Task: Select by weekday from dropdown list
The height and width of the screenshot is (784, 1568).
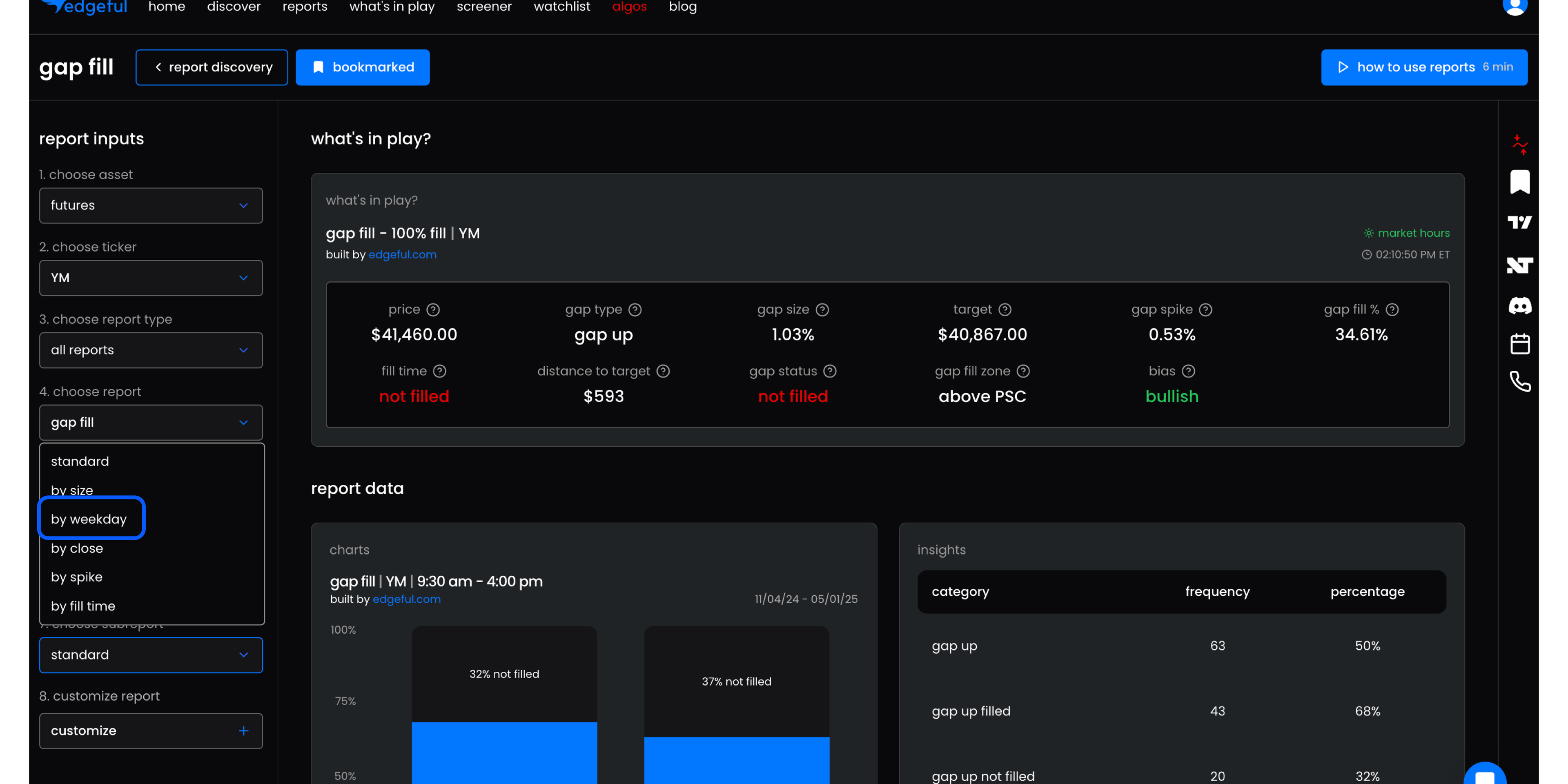Action: (x=89, y=519)
